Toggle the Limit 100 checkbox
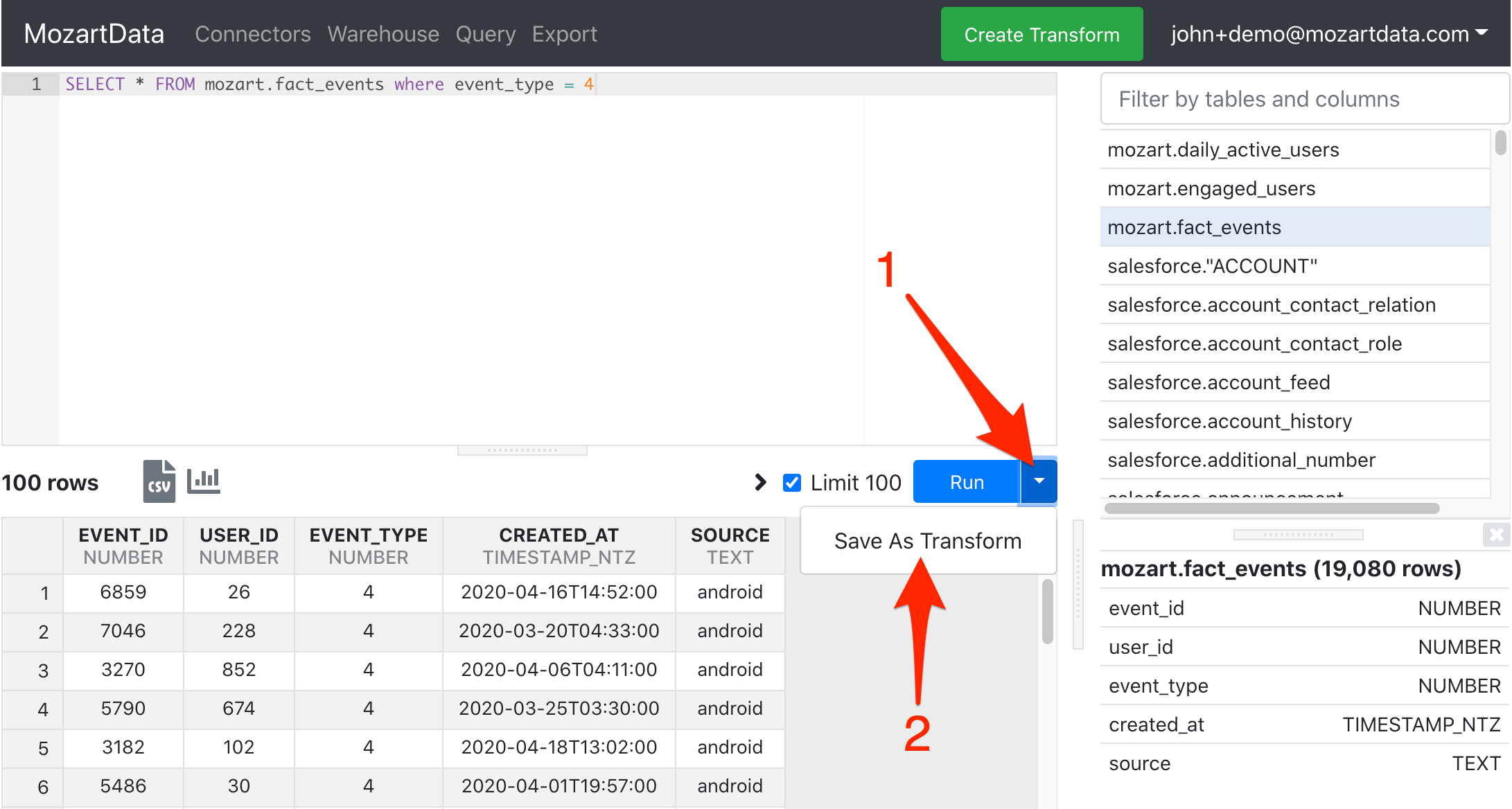The image size is (1512, 809). pos(791,482)
